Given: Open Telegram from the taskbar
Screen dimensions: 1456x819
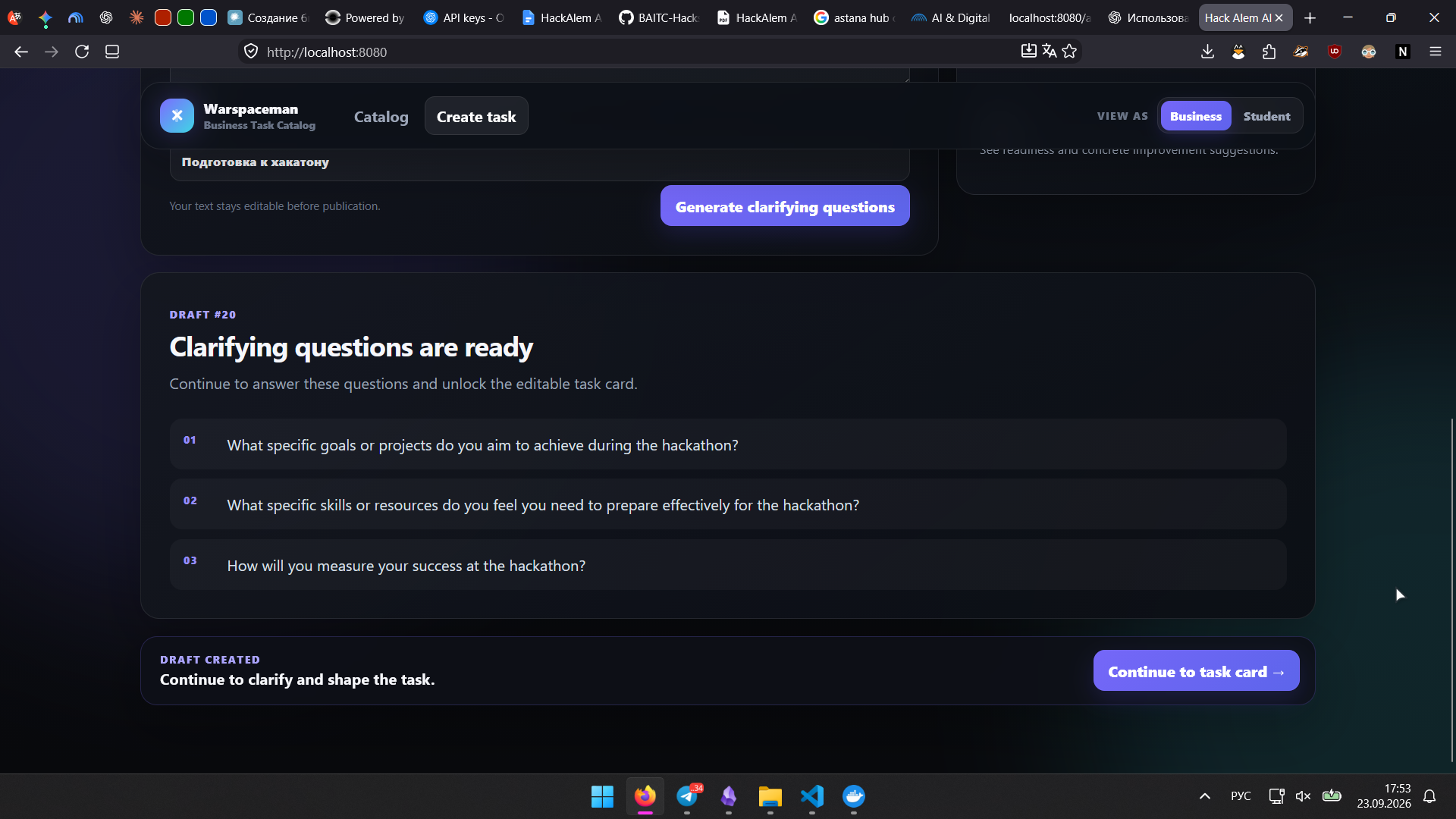Looking at the screenshot, I should [x=687, y=796].
